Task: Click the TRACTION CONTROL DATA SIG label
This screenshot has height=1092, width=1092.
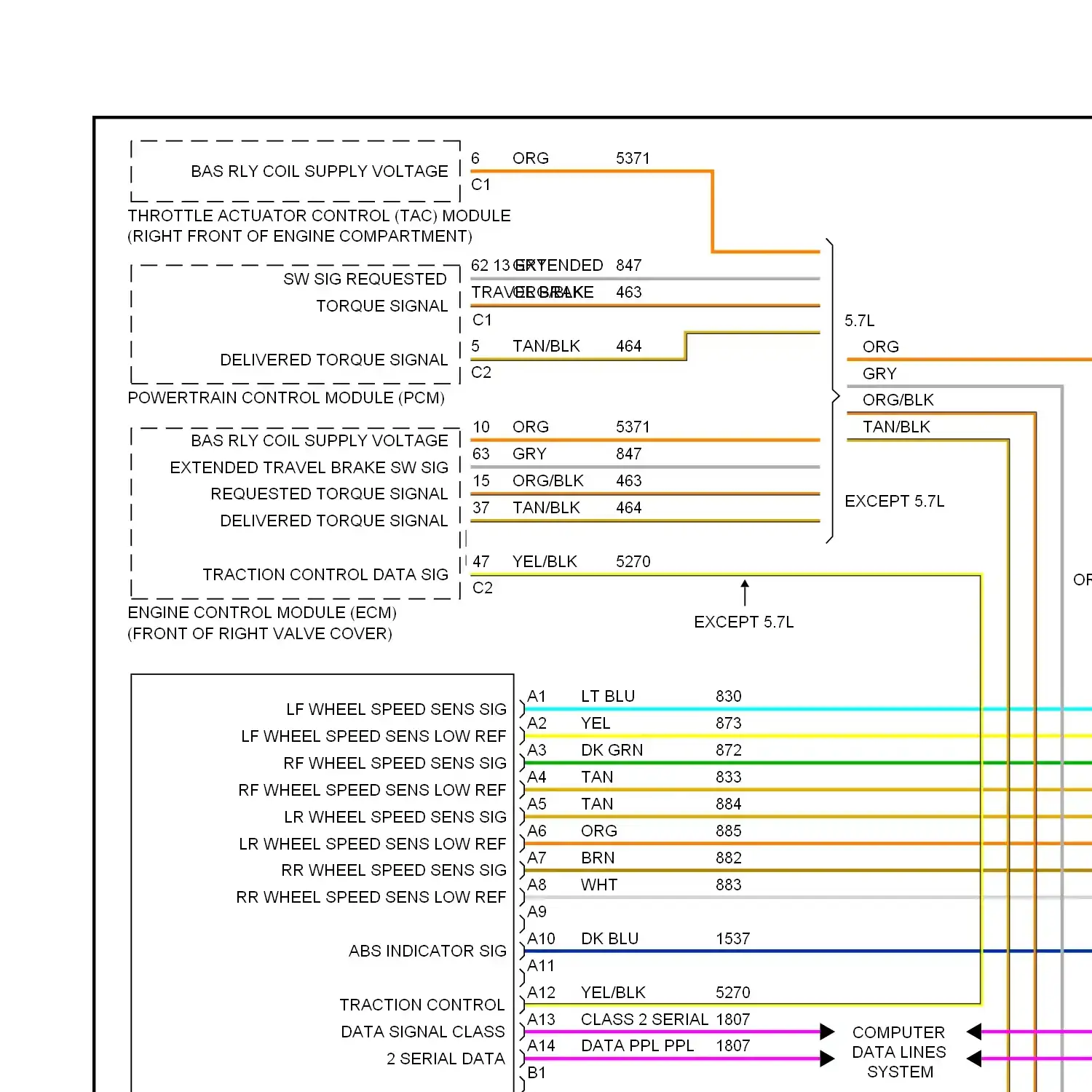Action: tap(325, 574)
